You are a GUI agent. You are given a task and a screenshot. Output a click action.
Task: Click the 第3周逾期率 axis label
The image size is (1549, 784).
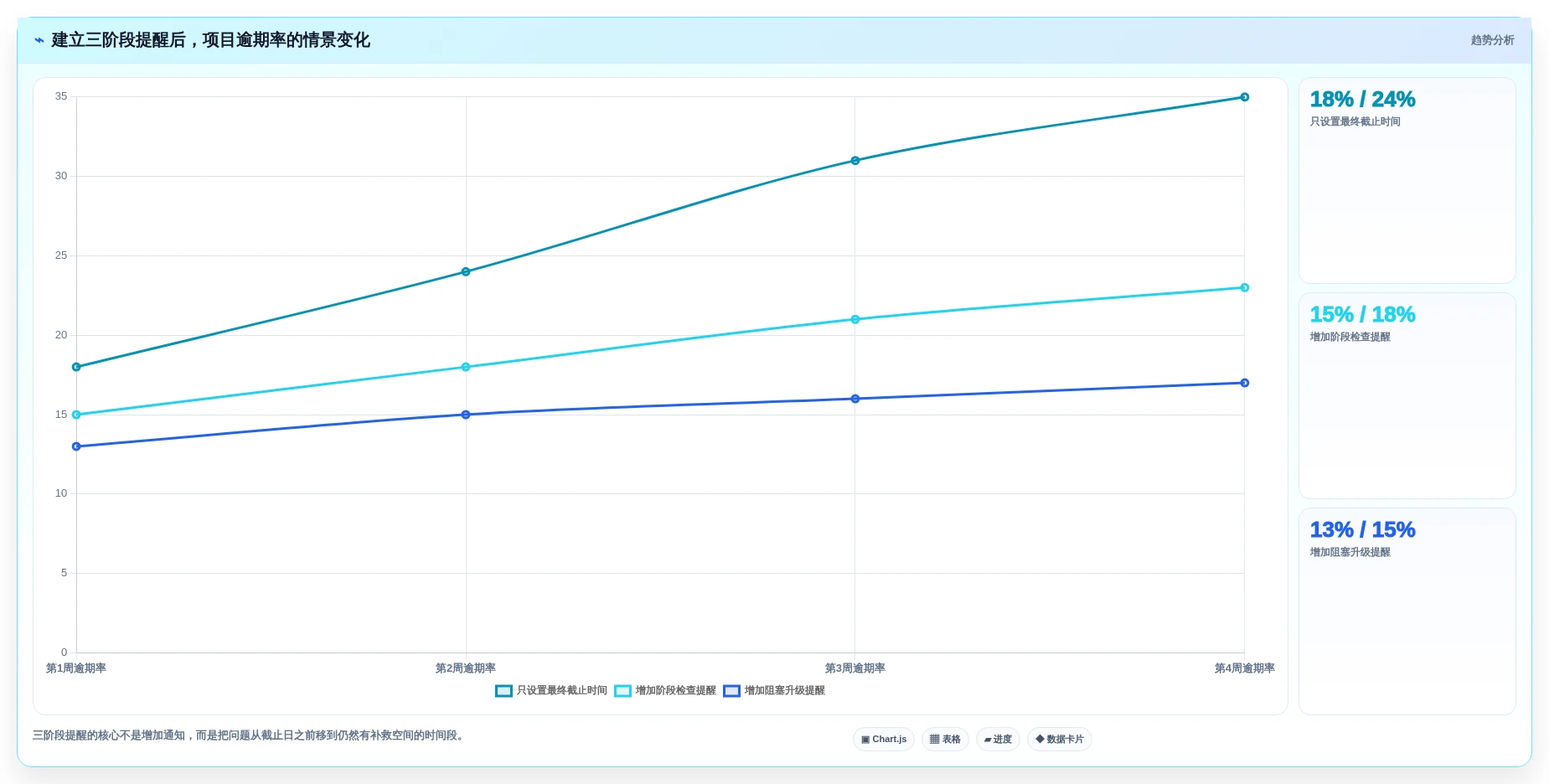coord(855,668)
